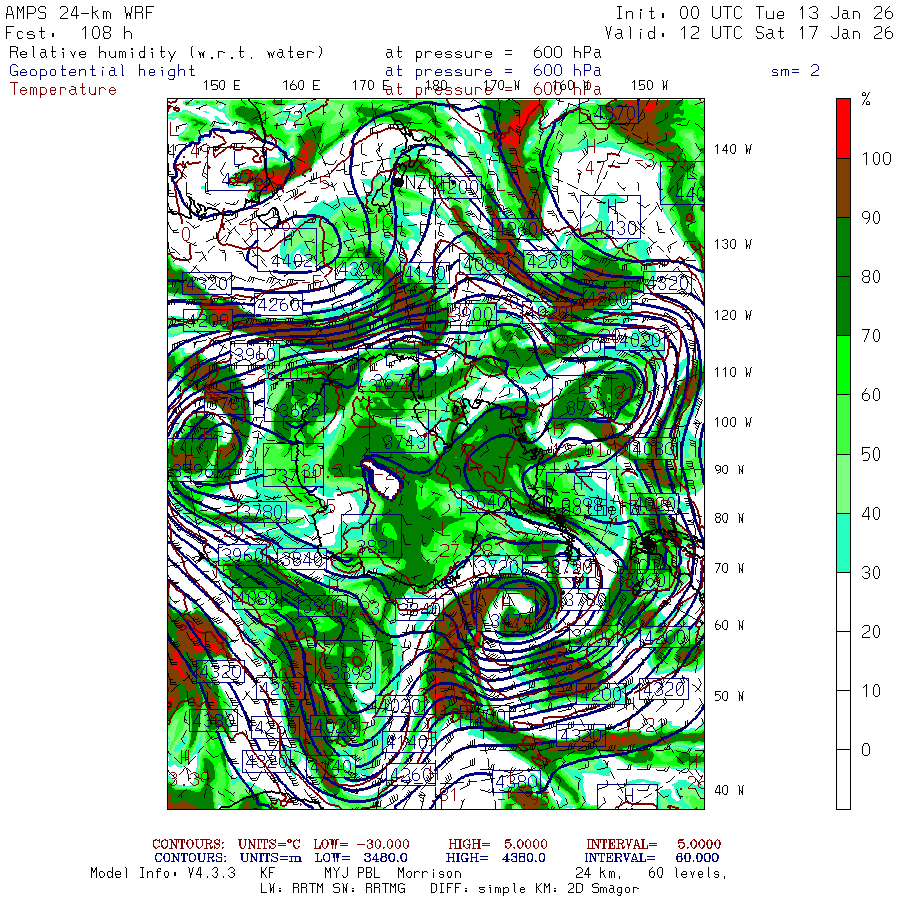Click the 3900 contour label box
This screenshot has height=900, width=900.
pyautogui.click(x=472, y=314)
